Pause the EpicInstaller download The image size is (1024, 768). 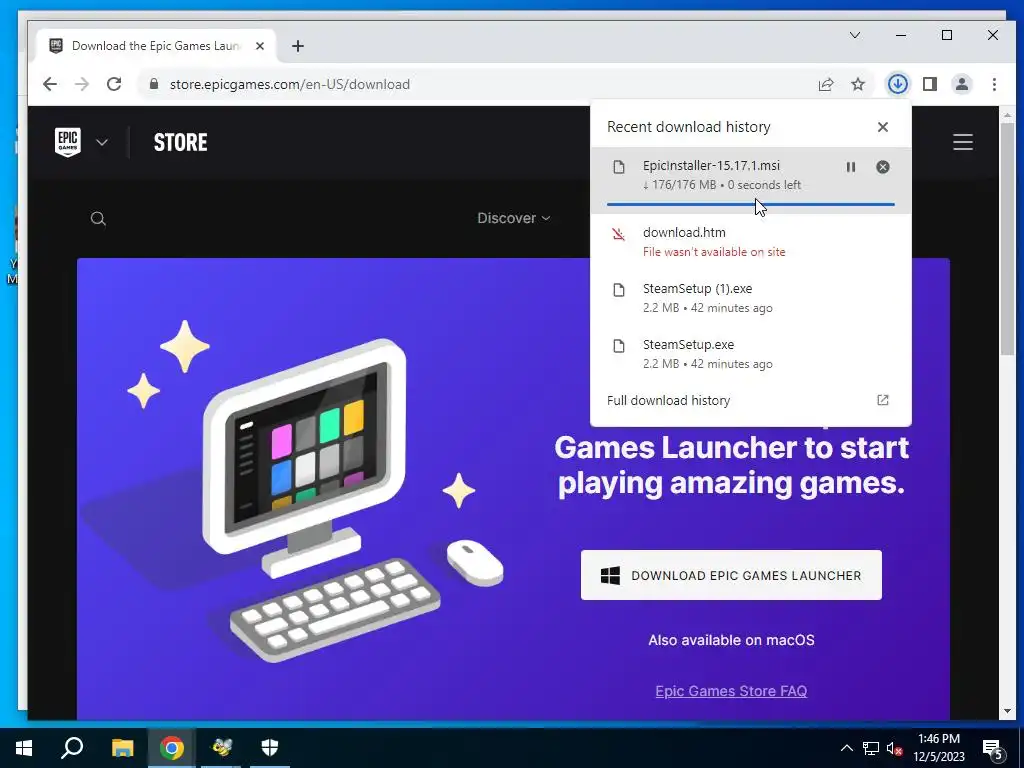[x=850, y=167]
